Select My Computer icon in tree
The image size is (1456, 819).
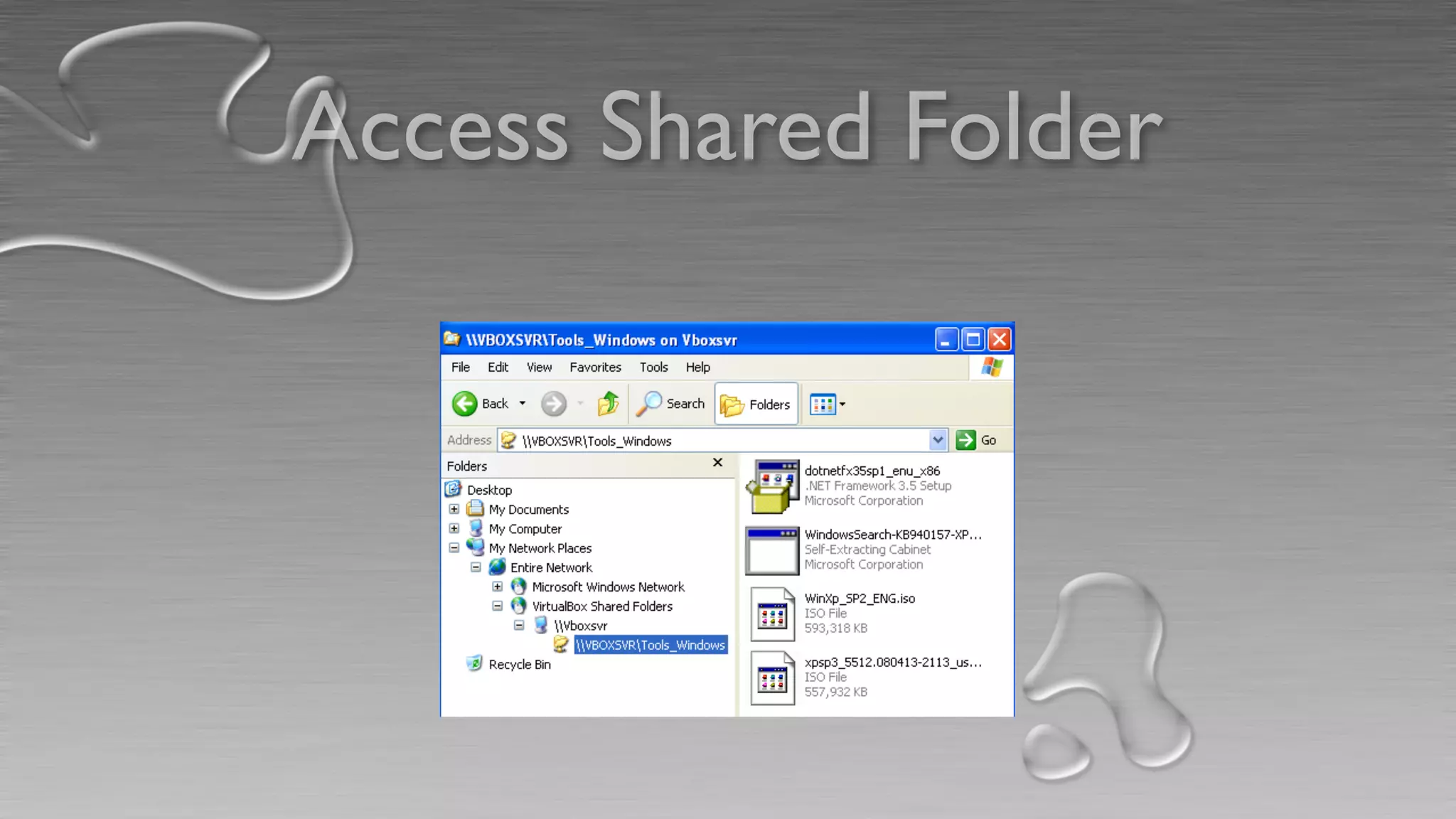pyautogui.click(x=476, y=528)
